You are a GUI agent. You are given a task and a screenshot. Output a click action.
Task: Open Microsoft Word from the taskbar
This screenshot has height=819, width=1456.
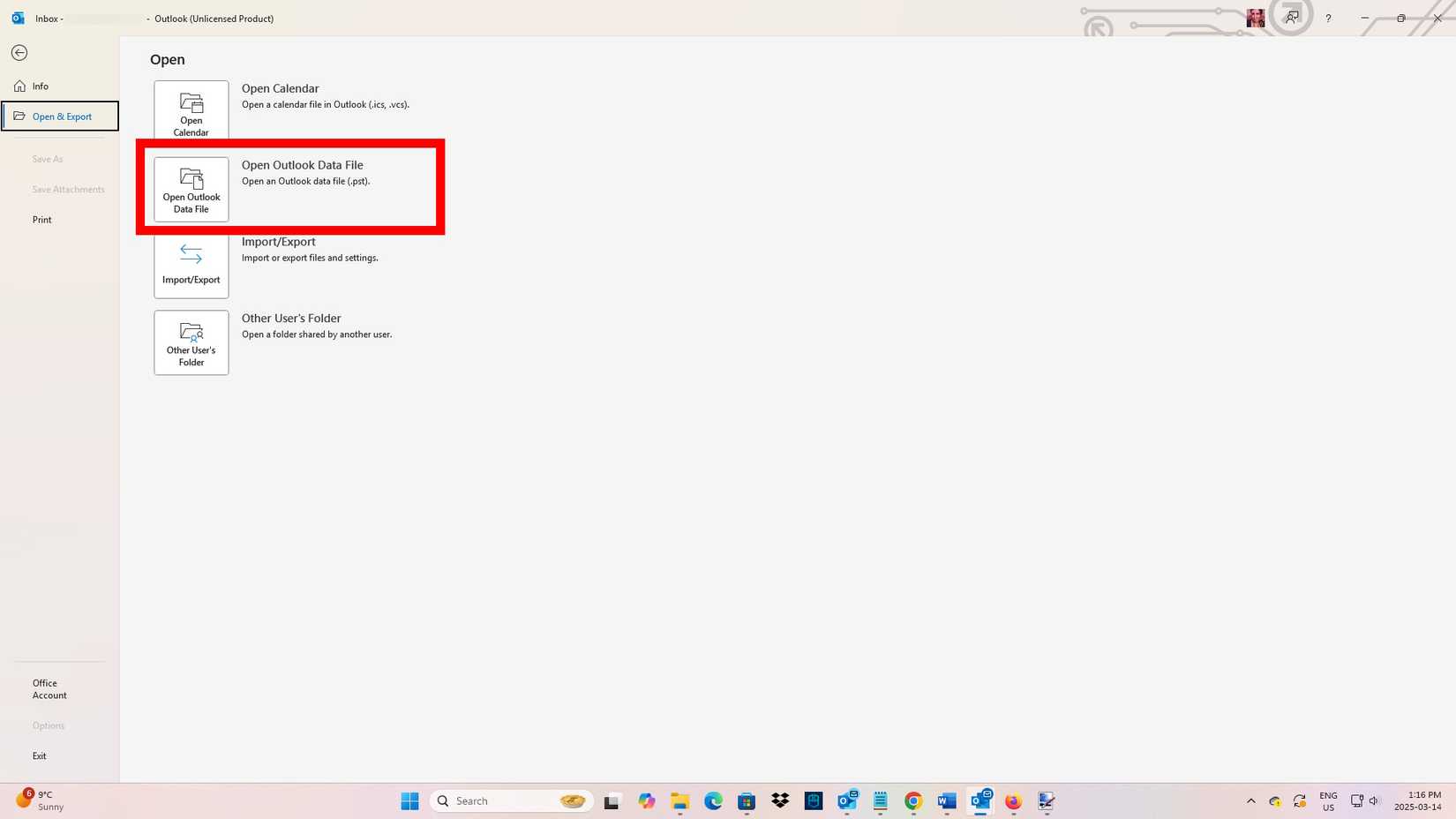tap(946, 800)
